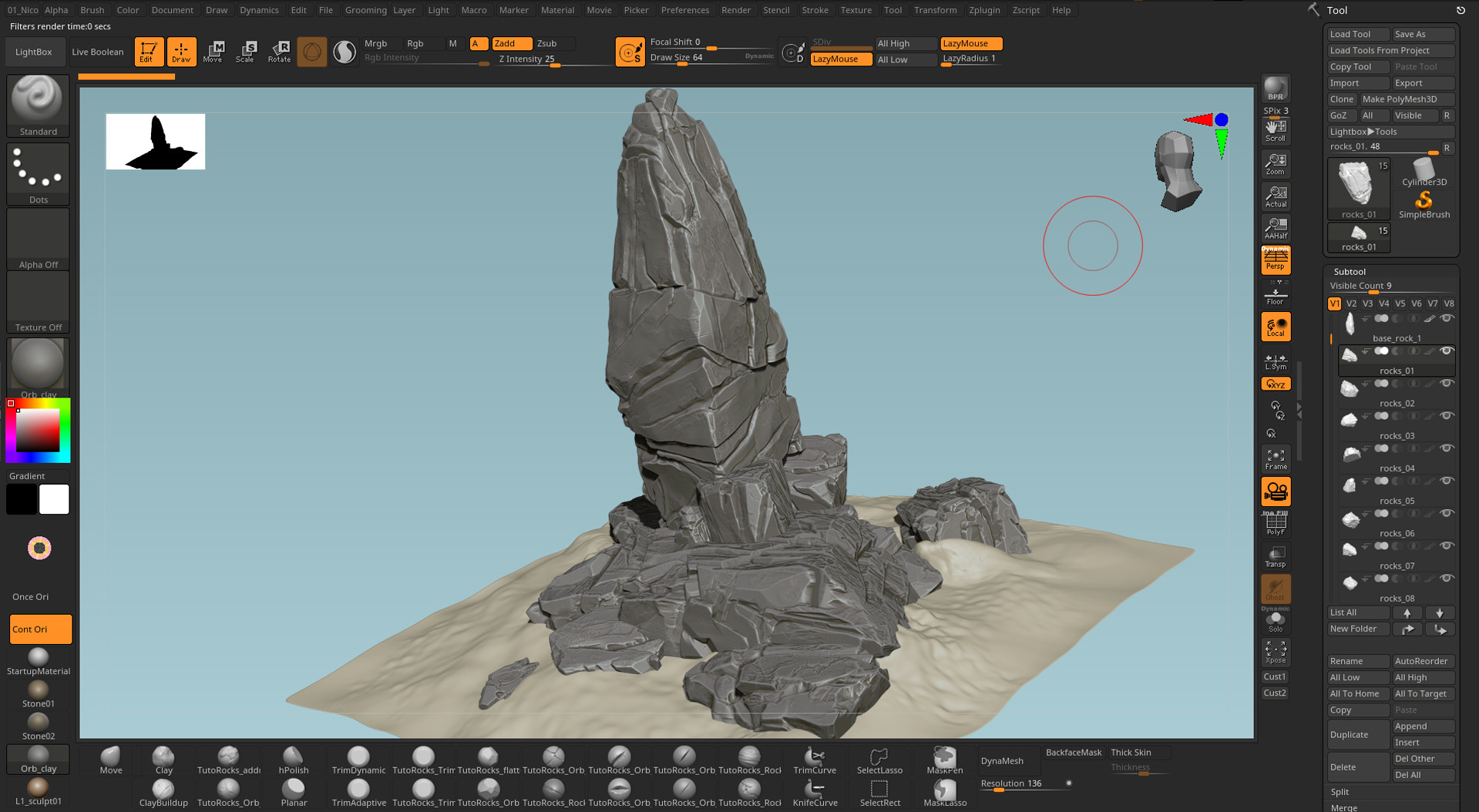Viewport: 1479px width, 812px height.
Task: Open the Stroke menu
Action: [x=815, y=10]
